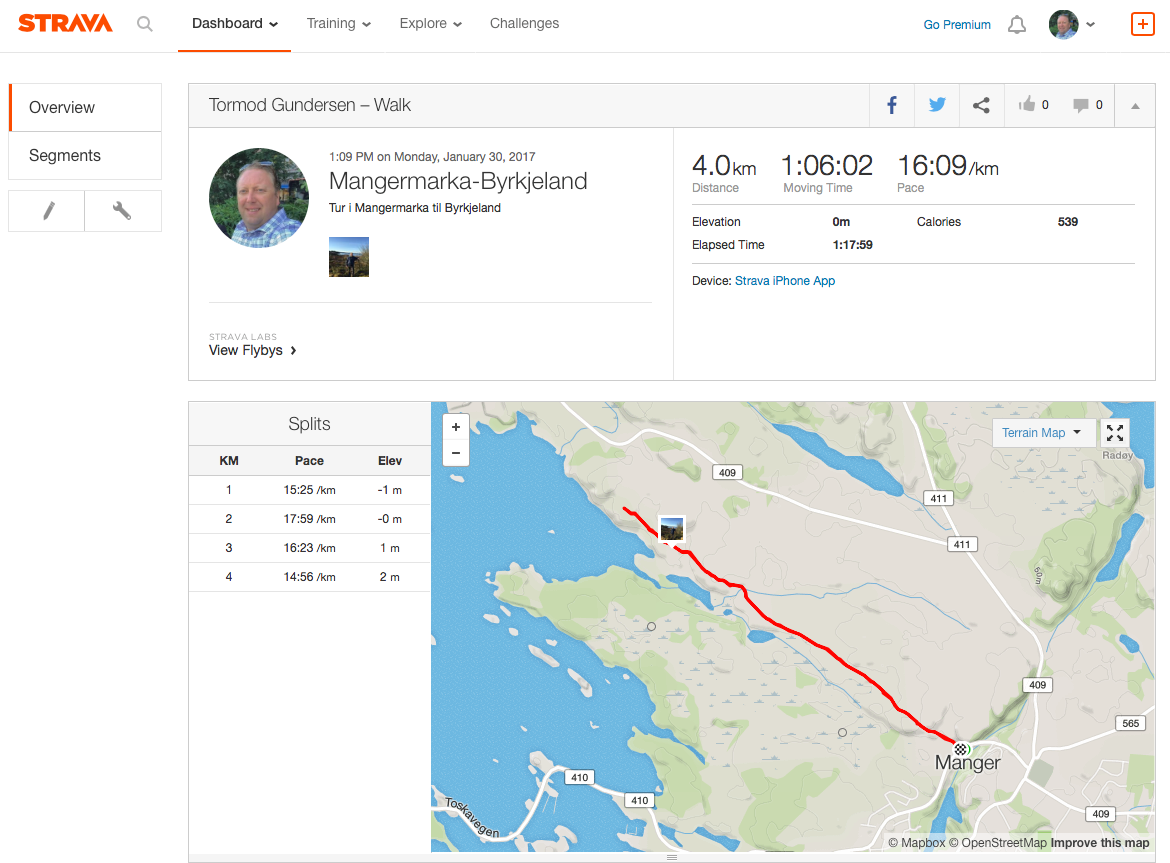Expand the Training menu
This screenshot has height=863, width=1170.
338,24
